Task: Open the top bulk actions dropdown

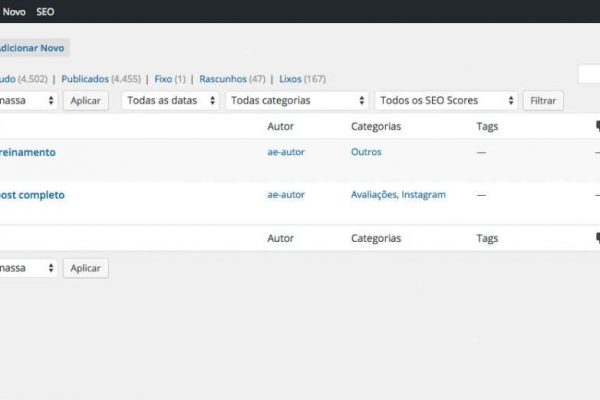Action: pos(28,101)
